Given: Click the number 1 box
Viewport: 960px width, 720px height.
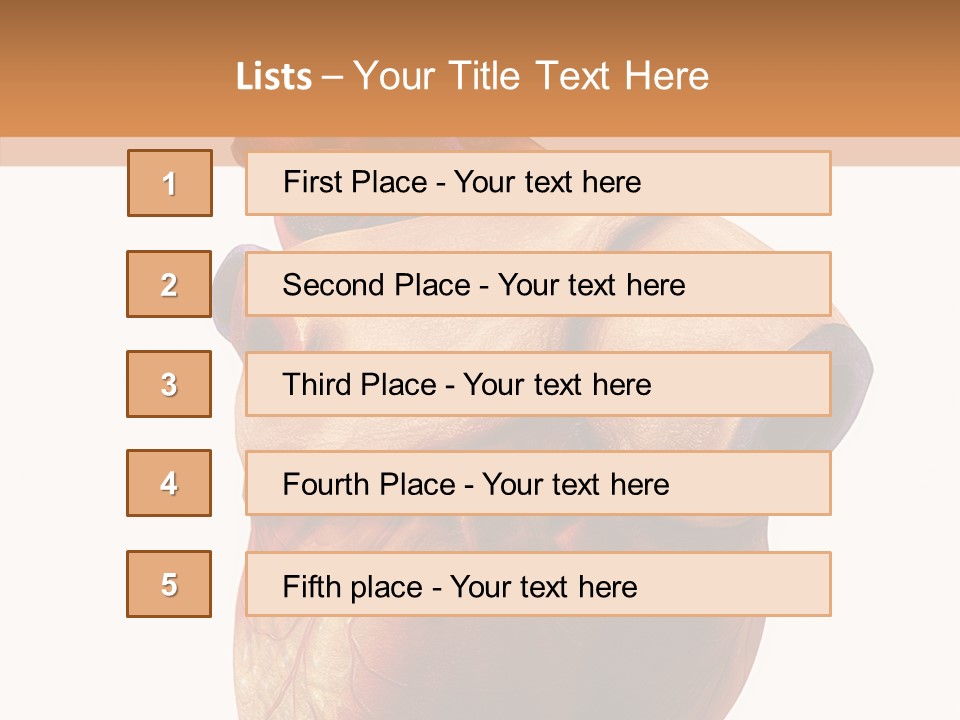Looking at the screenshot, I should point(170,183).
